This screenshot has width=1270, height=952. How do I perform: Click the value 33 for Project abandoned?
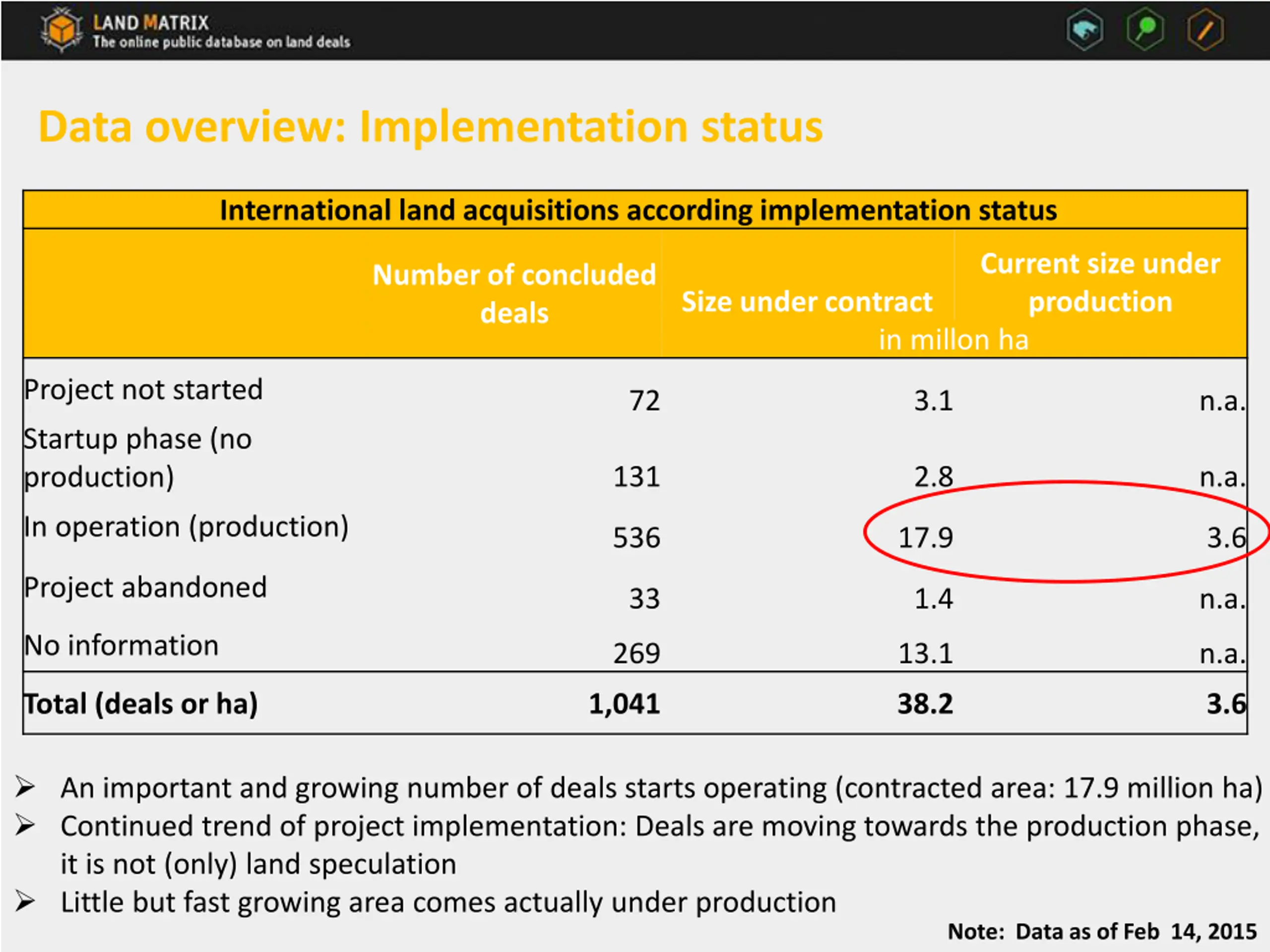tap(644, 599)
